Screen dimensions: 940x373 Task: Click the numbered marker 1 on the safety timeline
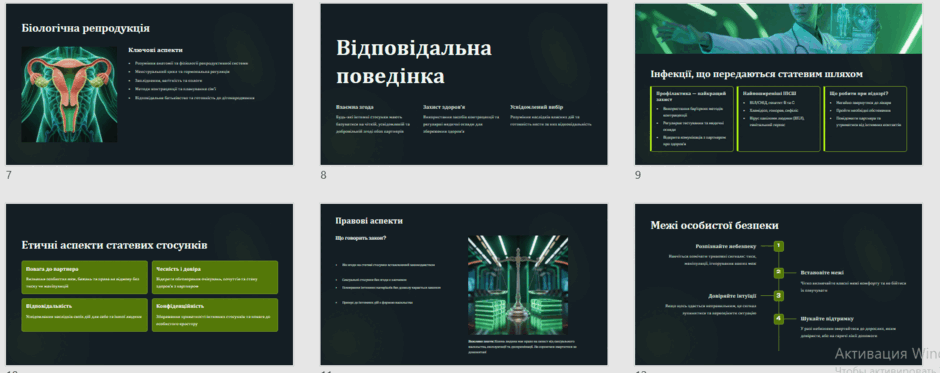[779, 246]
